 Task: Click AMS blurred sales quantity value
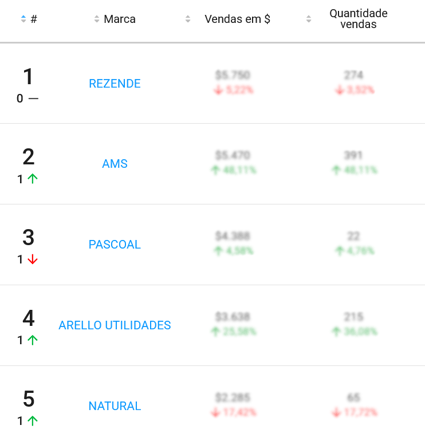click(x=353, y=155)
